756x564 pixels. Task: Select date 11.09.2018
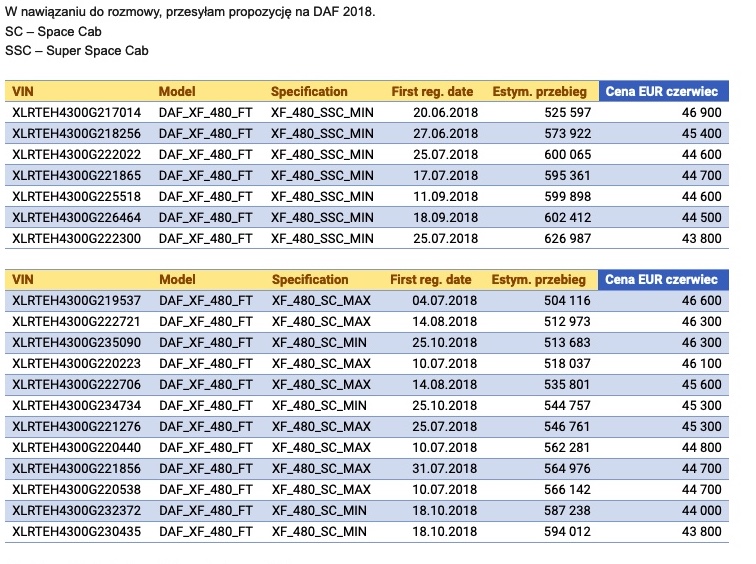pos(446,197)
